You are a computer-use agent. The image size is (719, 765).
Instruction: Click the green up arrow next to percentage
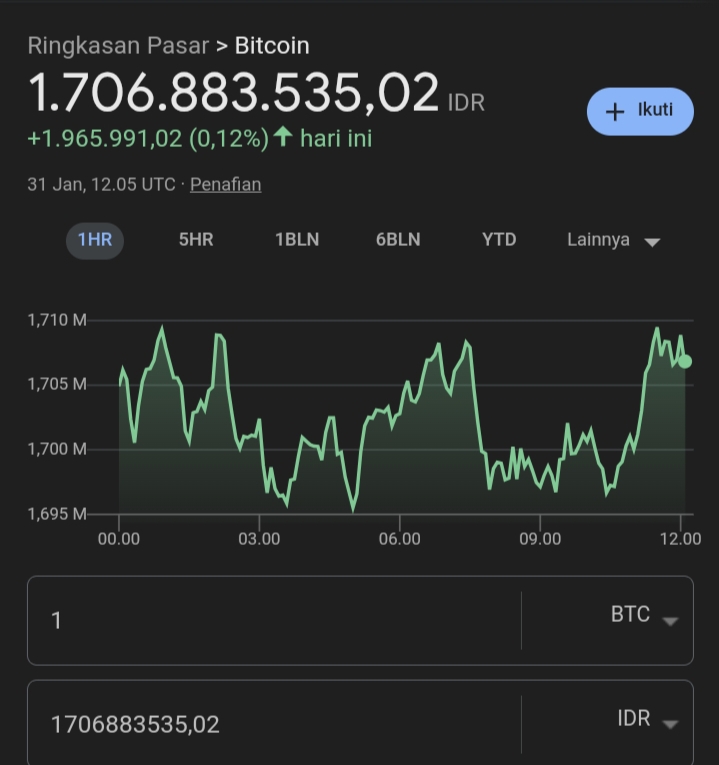point(283,136)
